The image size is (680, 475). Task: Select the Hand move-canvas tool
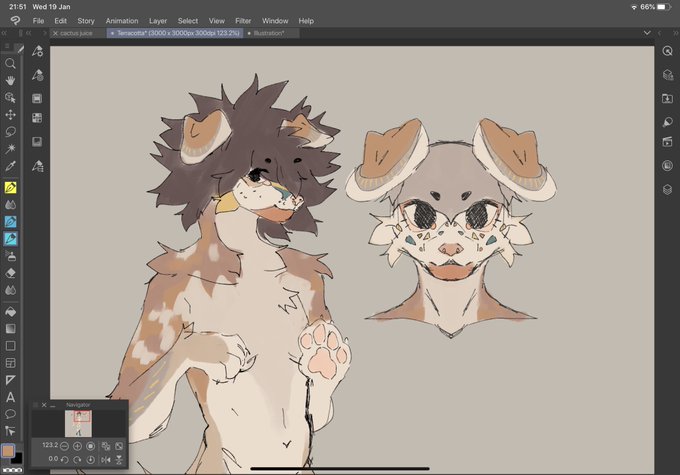tap(10, 80)
